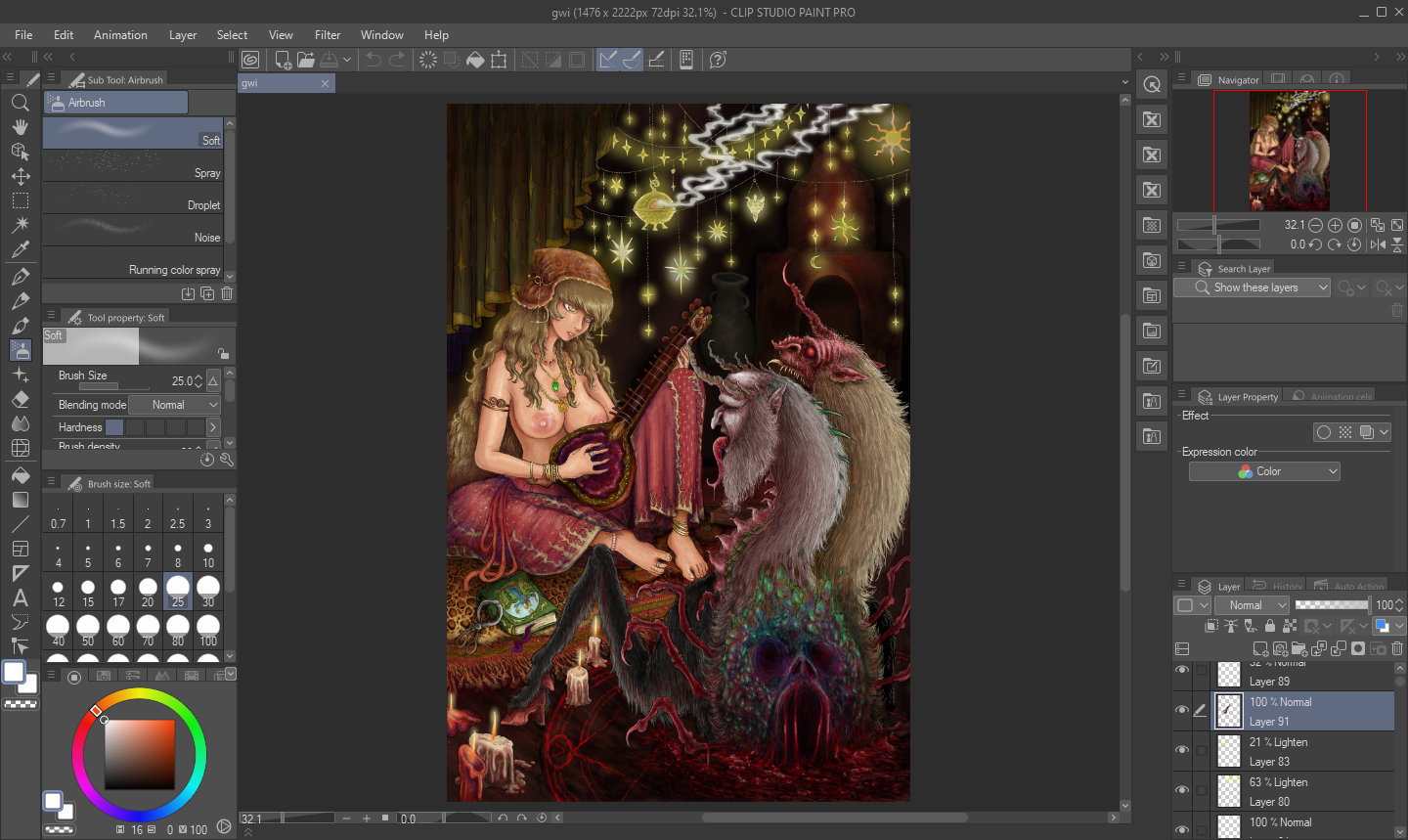Open the Animation menu
The width and height of the screenshot is (1408, 840).
pyautogui.click(x=120, y=35)
